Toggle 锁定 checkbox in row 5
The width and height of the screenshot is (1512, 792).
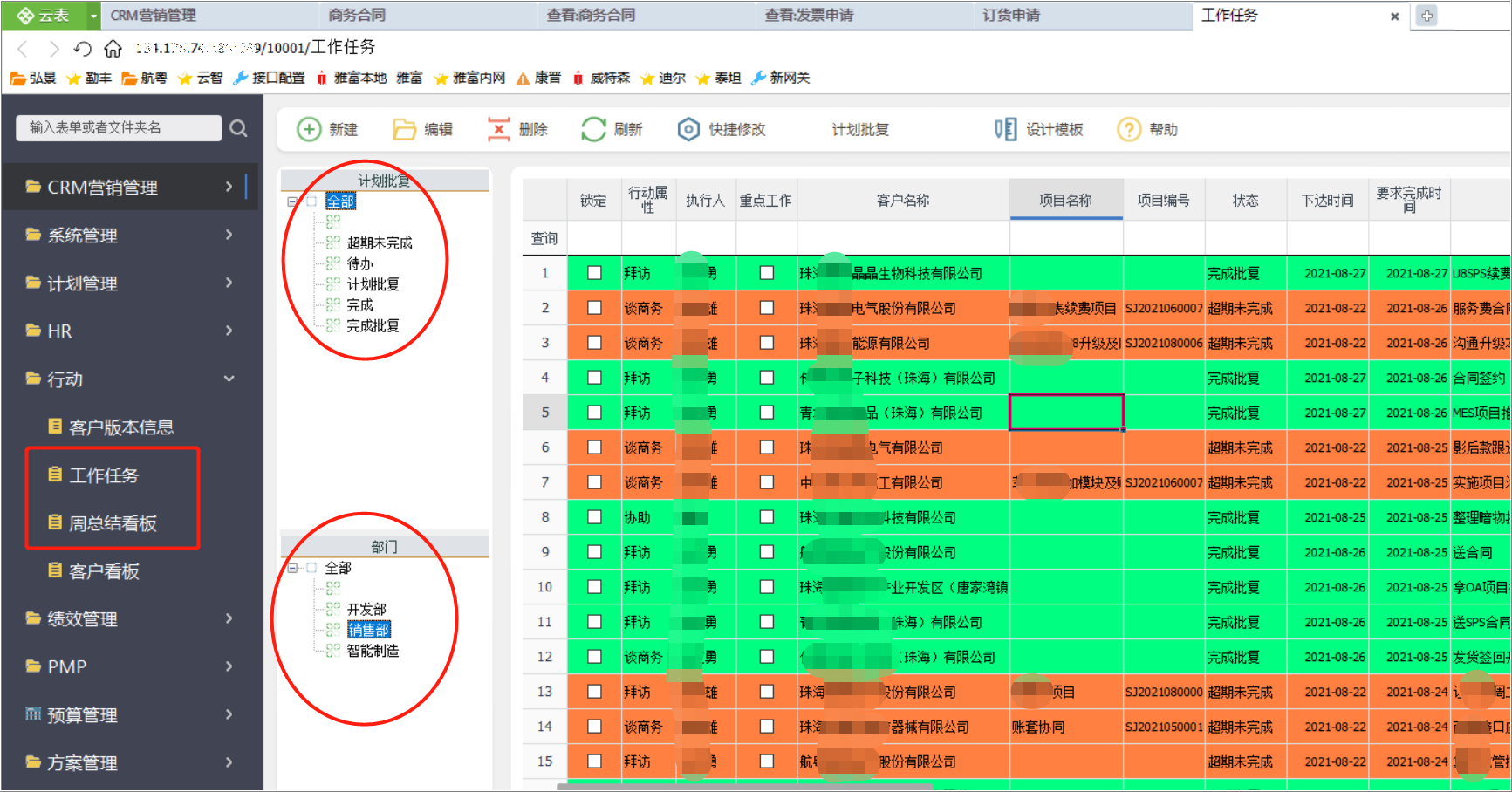point(594,413)
